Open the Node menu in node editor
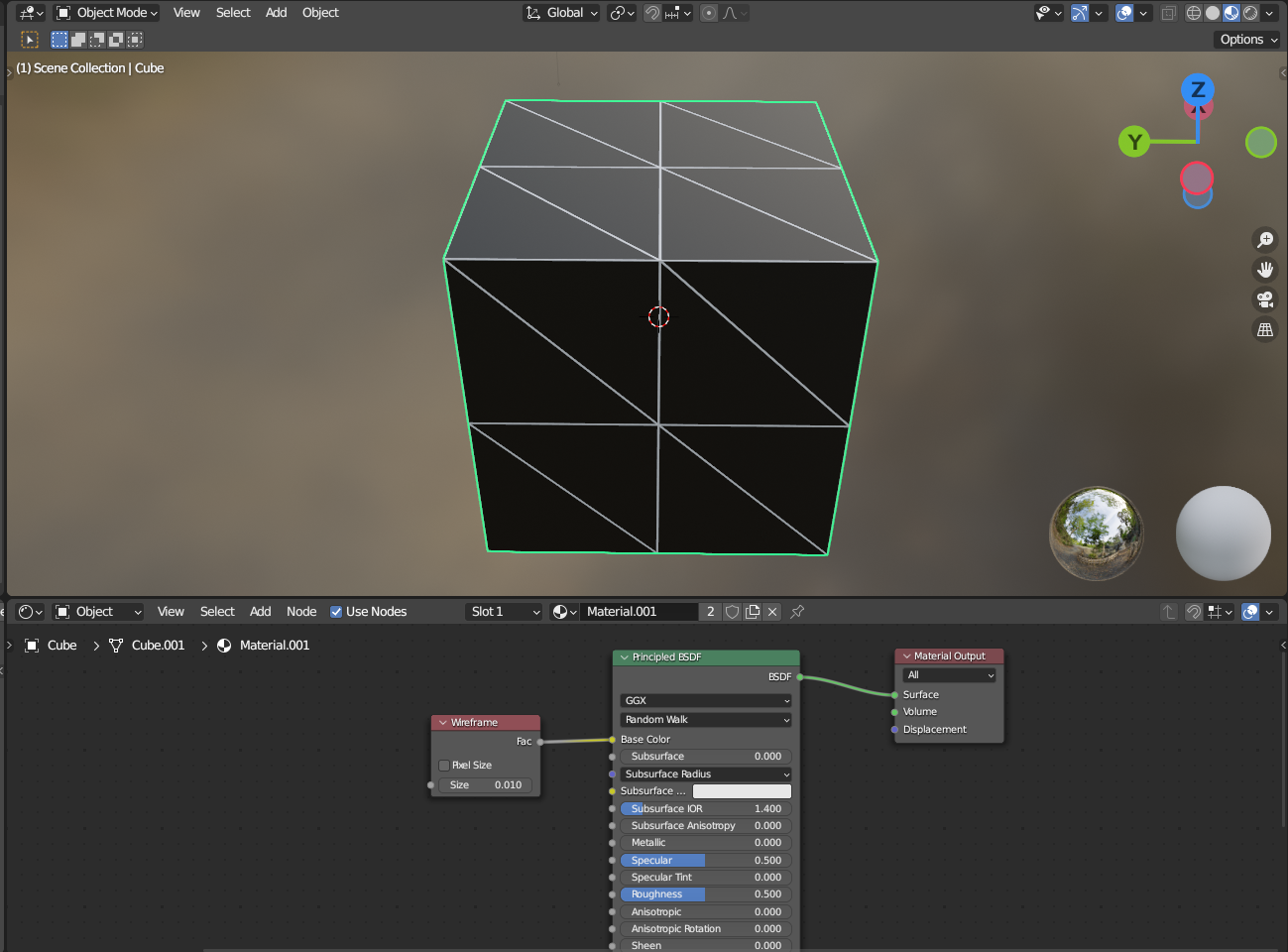The width and height of the screenshot is (1288, 952). coord(301,612)
